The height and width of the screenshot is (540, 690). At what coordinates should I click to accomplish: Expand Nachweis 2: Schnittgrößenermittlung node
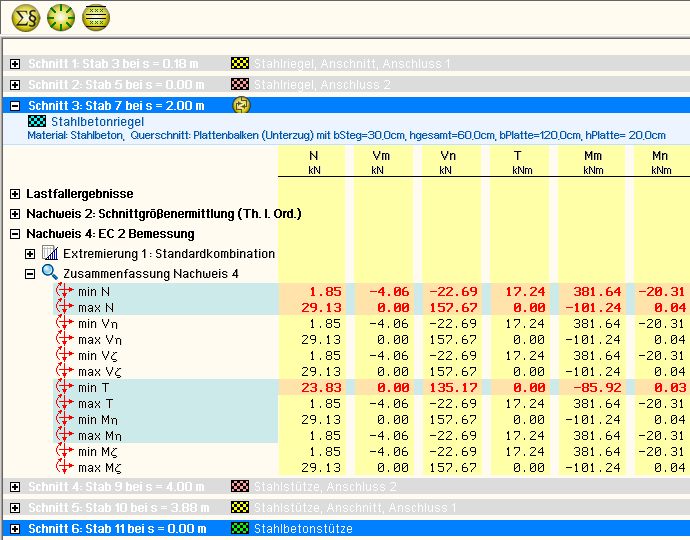[x=15, y=214]
